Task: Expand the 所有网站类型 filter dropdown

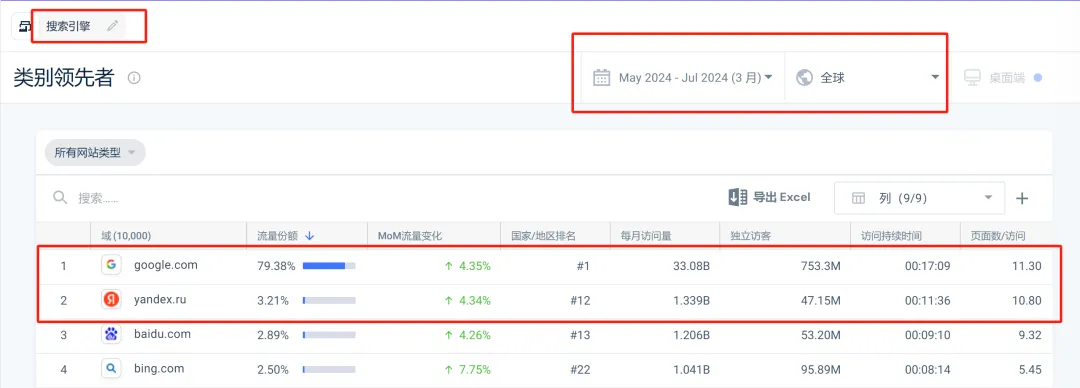Action: click(x=95, y=153)
